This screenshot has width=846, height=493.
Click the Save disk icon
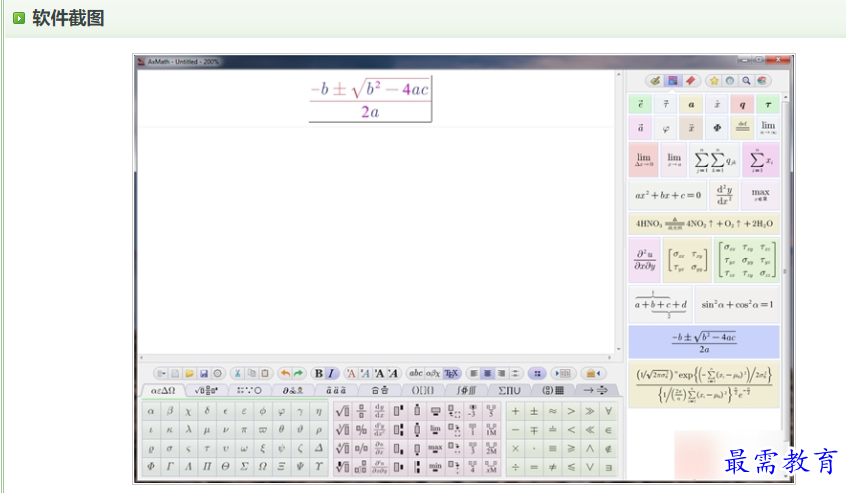pyautogui.click(x=204, y=373)
